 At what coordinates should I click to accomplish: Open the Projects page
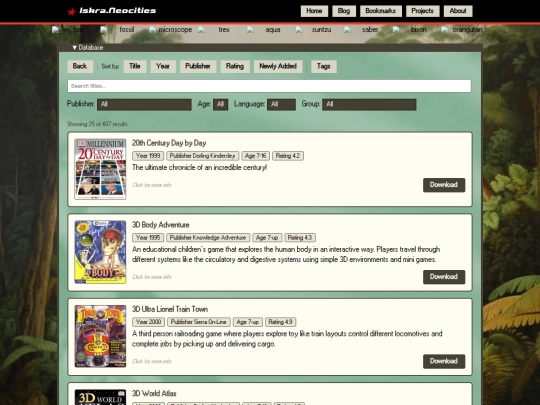(x=423, y=11)
